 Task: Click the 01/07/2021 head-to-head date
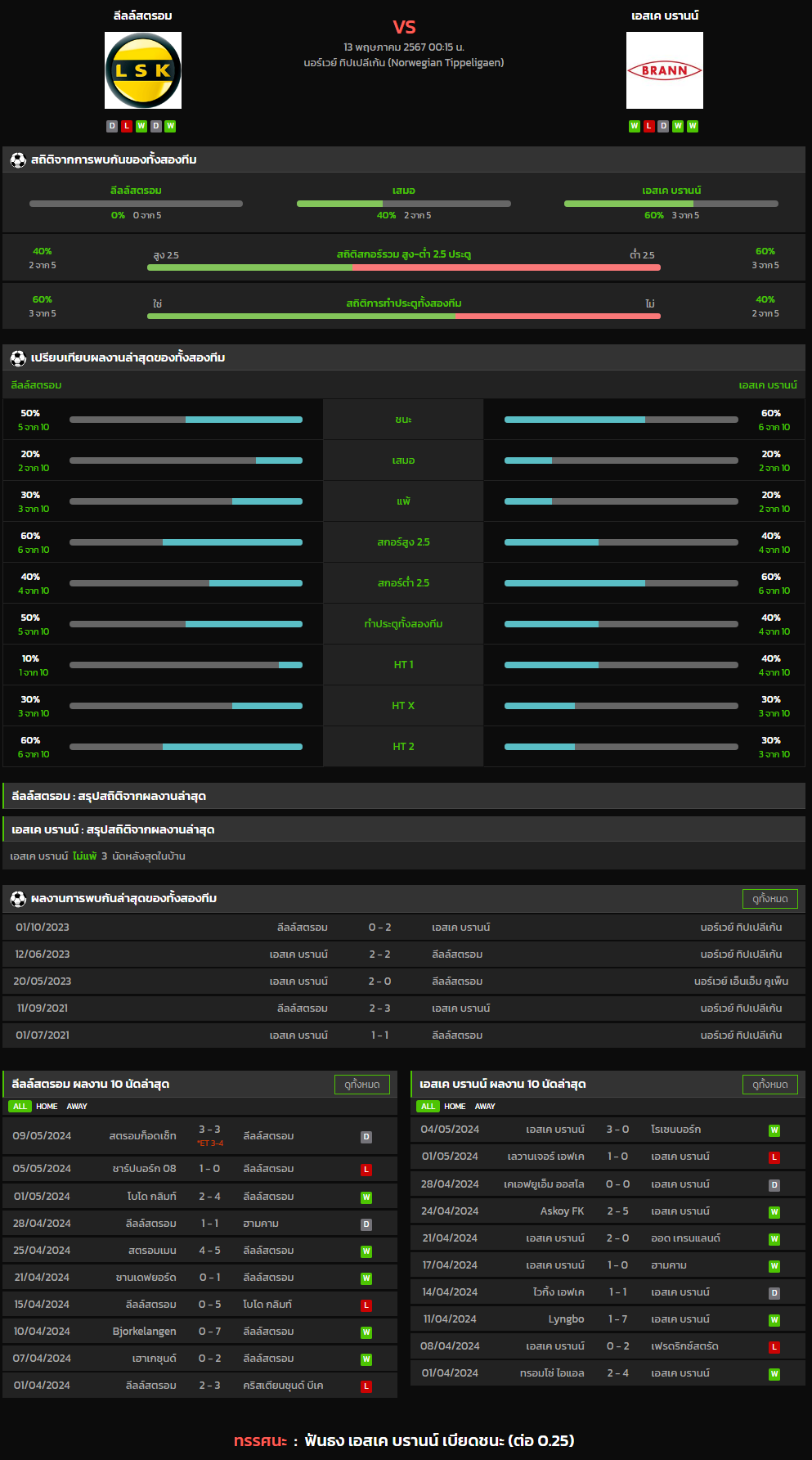[x=43, y=1035]
